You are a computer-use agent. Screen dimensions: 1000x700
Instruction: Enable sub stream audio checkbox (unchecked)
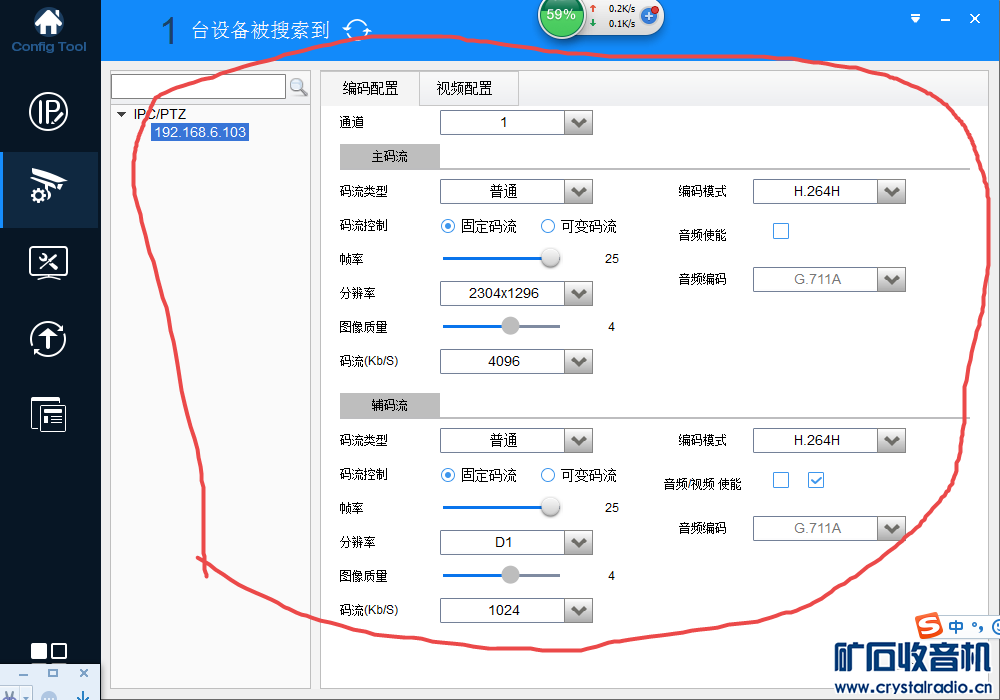click(781, 479)
